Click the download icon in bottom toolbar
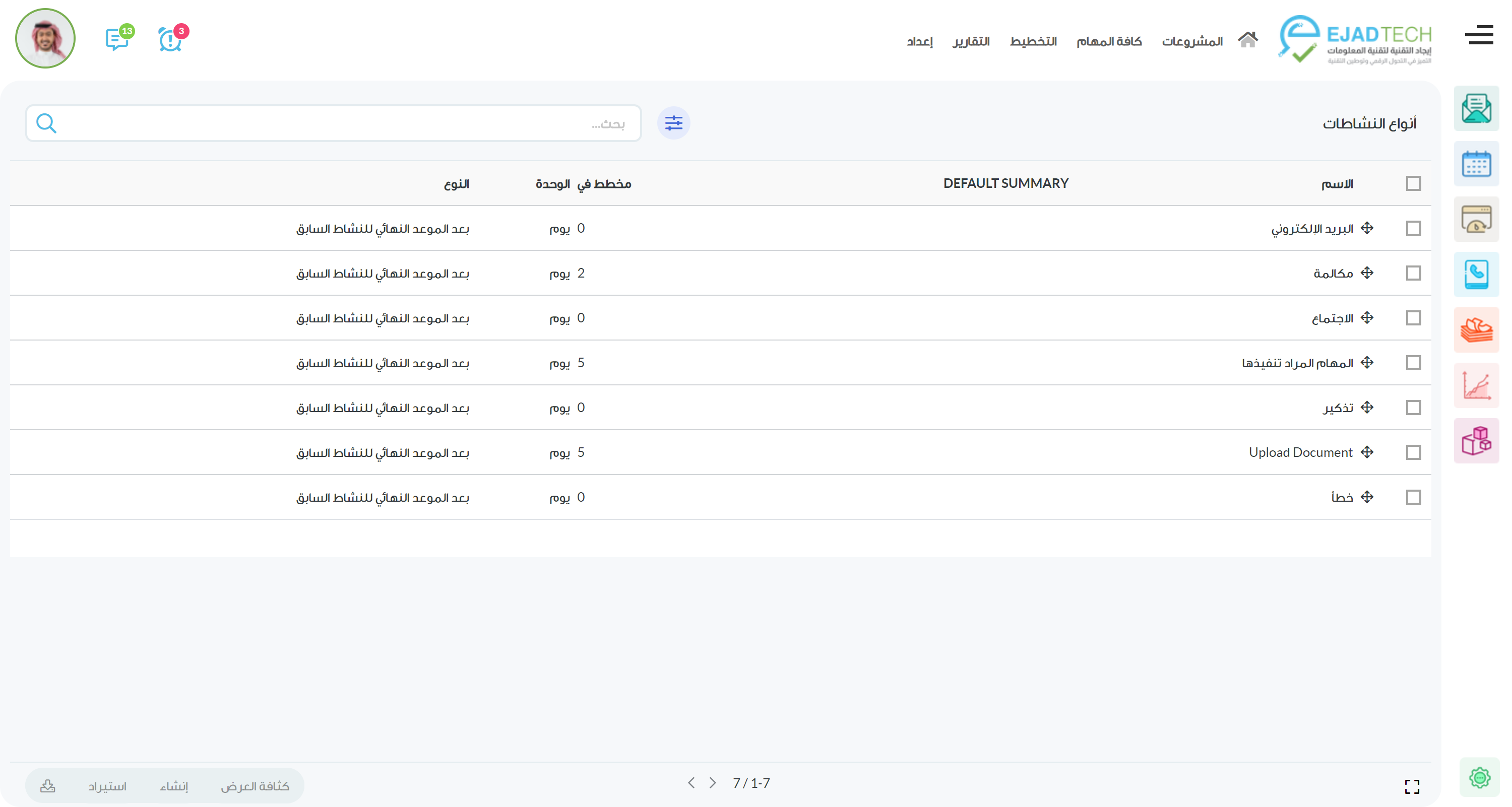This screenshot has width=1512, height=807. tap(47, 786)
